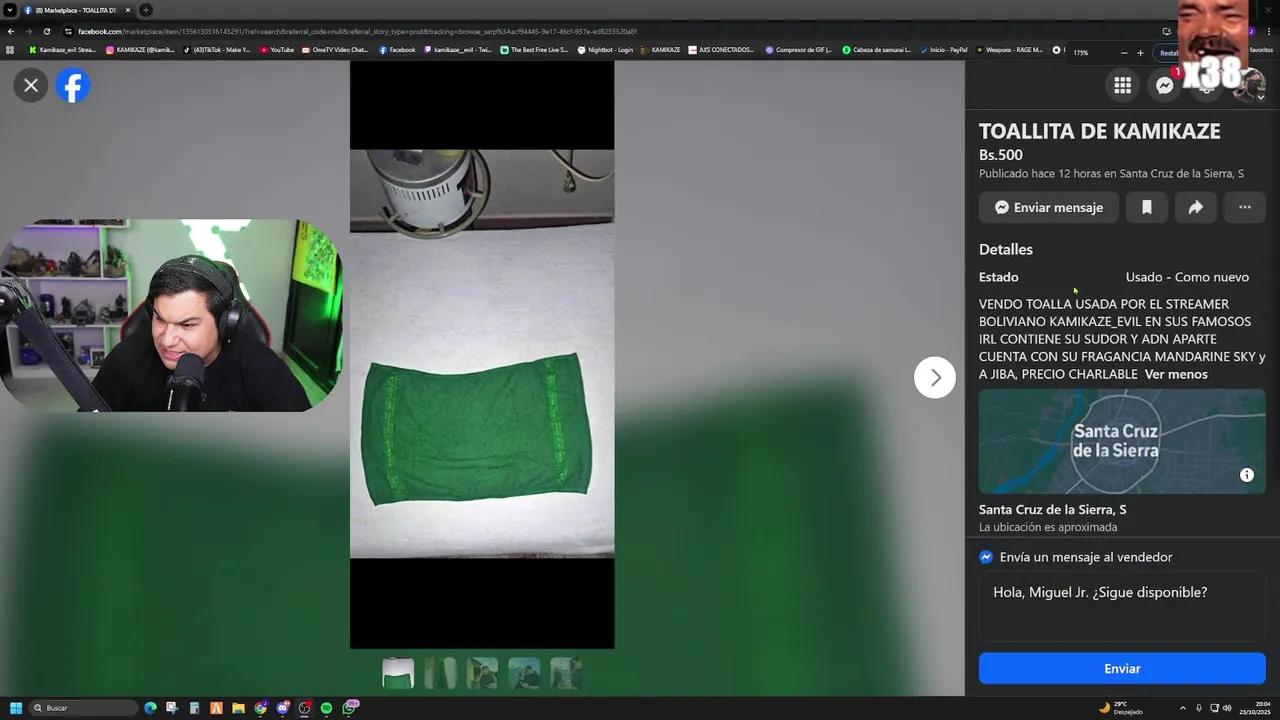Save listing with bookmark icon
This screenshot has height=720, width=1280.
click(x=1147, y=208)
